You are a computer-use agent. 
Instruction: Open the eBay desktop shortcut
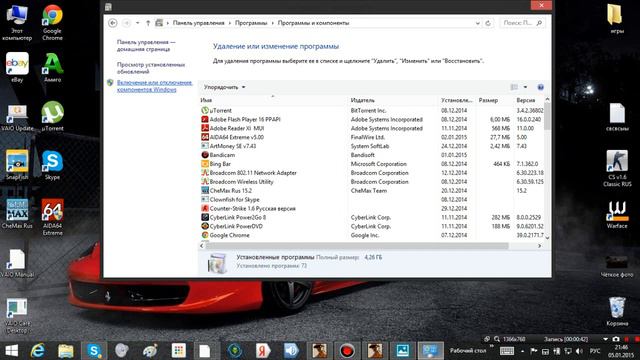[x=17, y=67]
